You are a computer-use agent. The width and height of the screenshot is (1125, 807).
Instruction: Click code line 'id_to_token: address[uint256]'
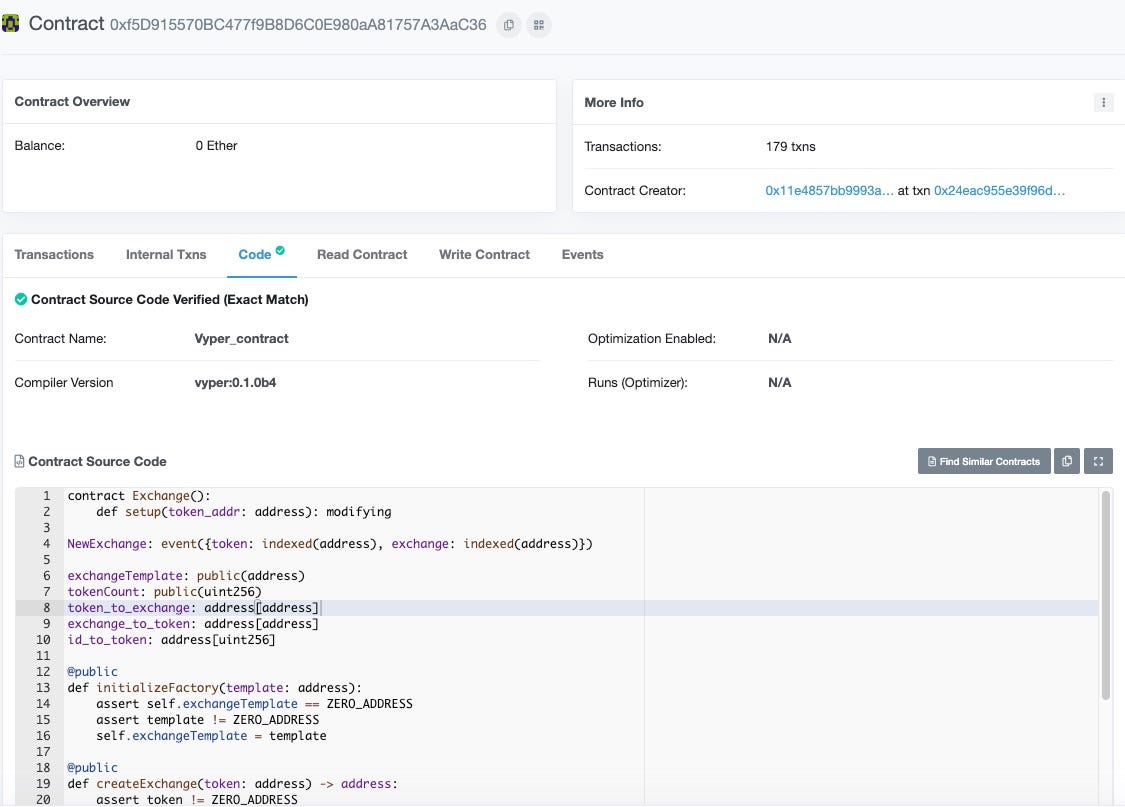click(171, 640)
